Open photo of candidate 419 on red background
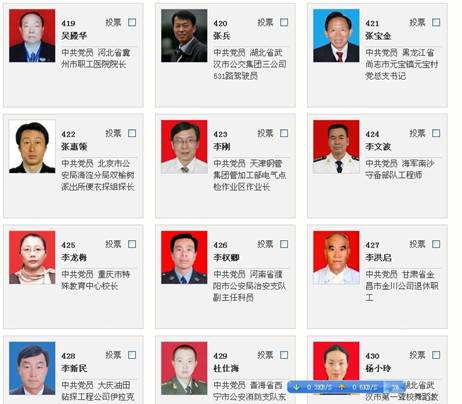The width and height of the screenshot is (462, 404). pyautogui.click(x=32, y=36)
